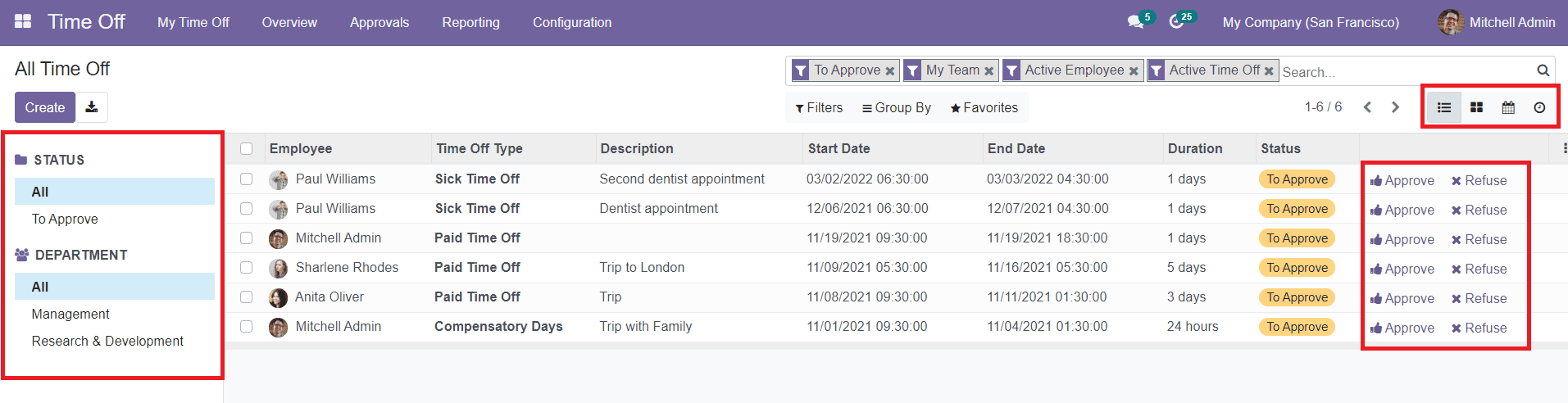Remove the Active Time Off filter tag

[x=1269, y=71]
